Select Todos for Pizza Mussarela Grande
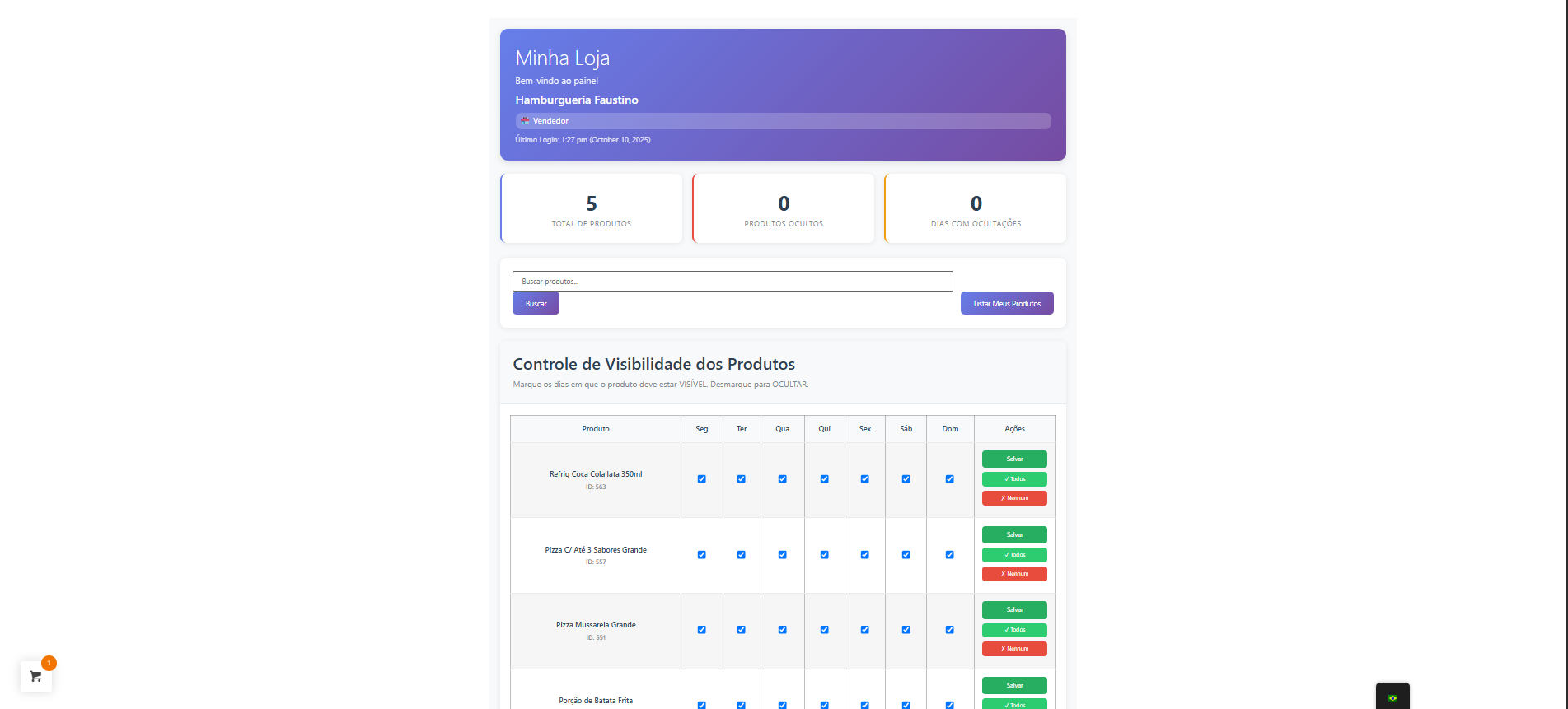The width and height of the screenshot is (1568, 709). pos(1014,630)
